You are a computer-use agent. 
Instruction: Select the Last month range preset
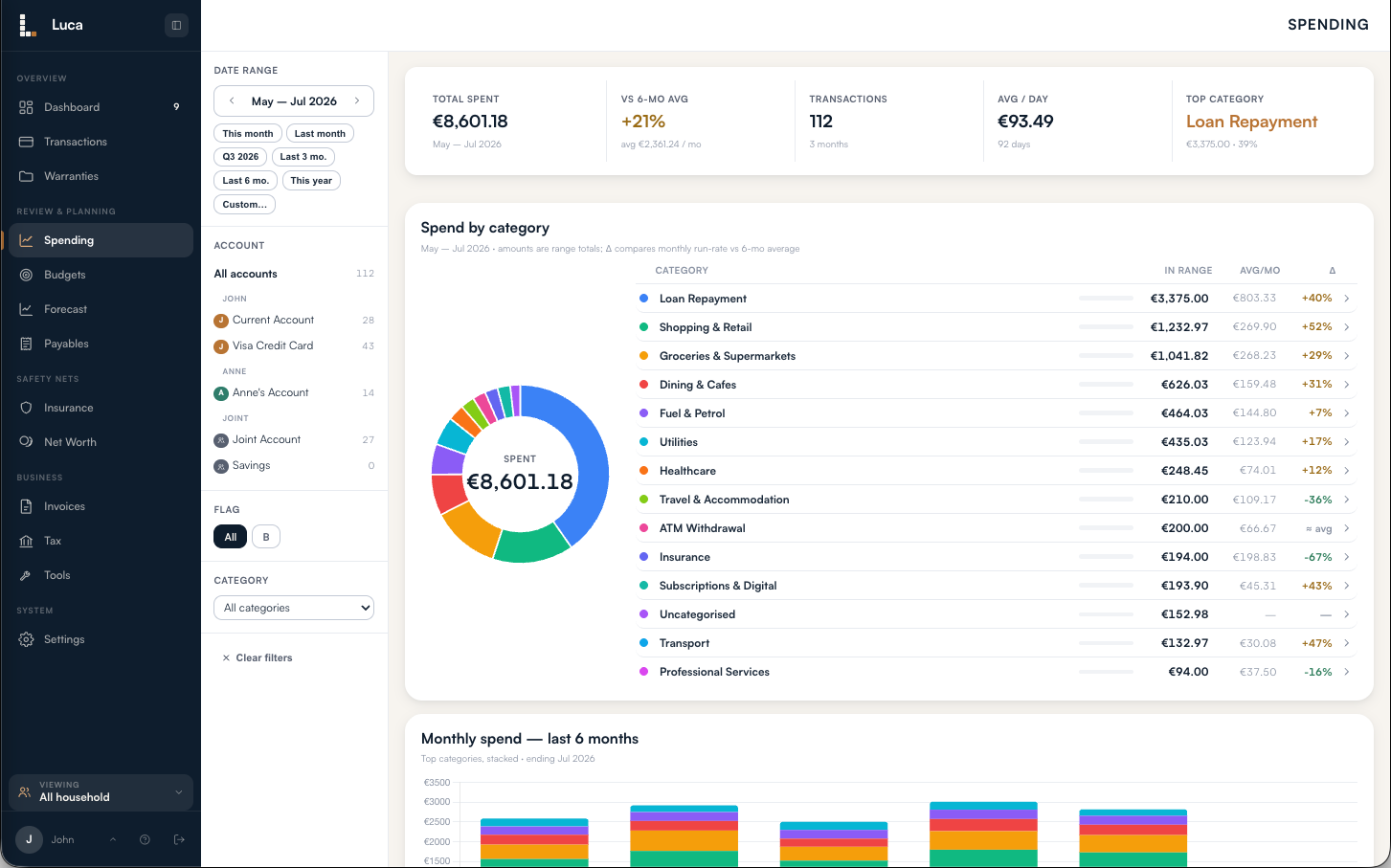(320, 134)
